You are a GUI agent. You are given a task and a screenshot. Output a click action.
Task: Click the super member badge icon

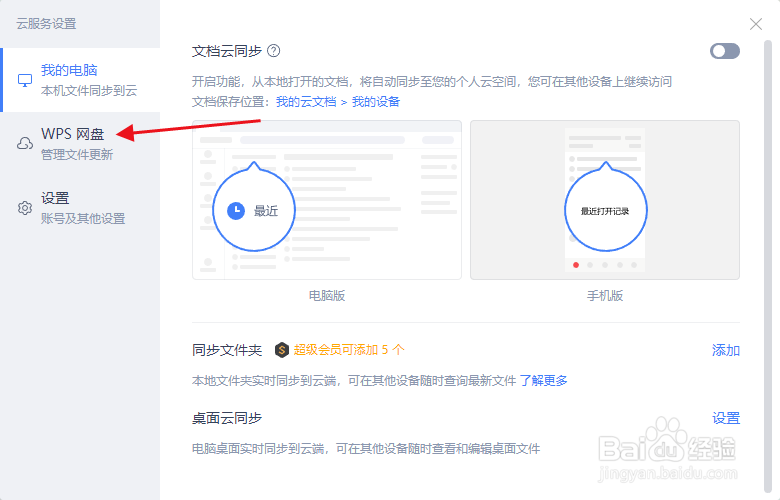pyautogui.click(x=282, y=350)
